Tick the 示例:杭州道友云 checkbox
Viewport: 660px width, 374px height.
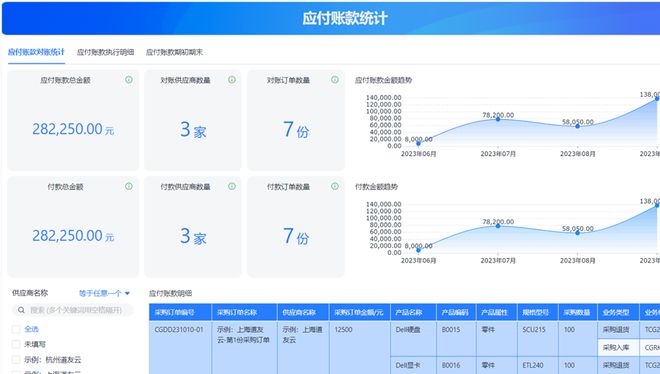click(16, 360)
